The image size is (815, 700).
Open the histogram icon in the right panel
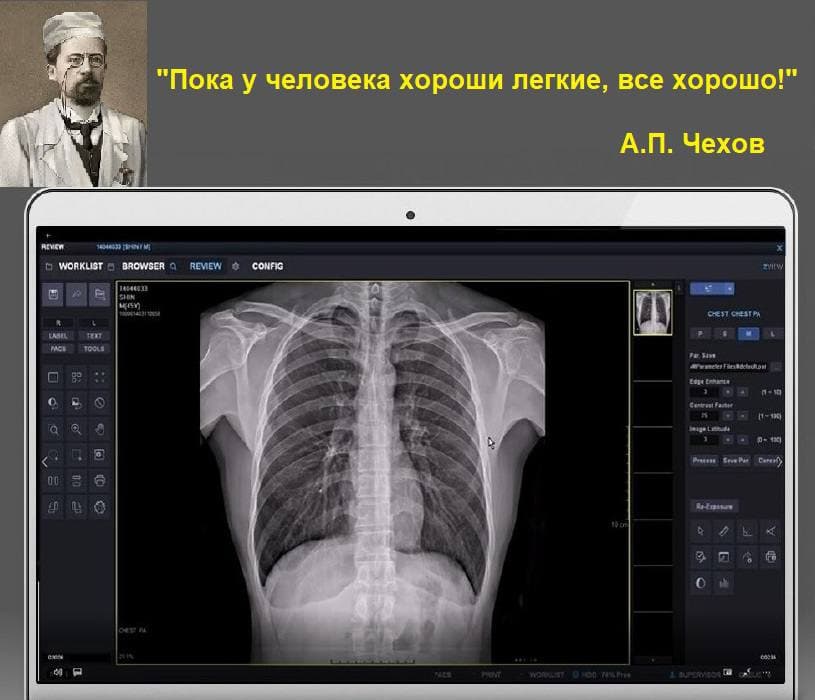pos(725,582)
